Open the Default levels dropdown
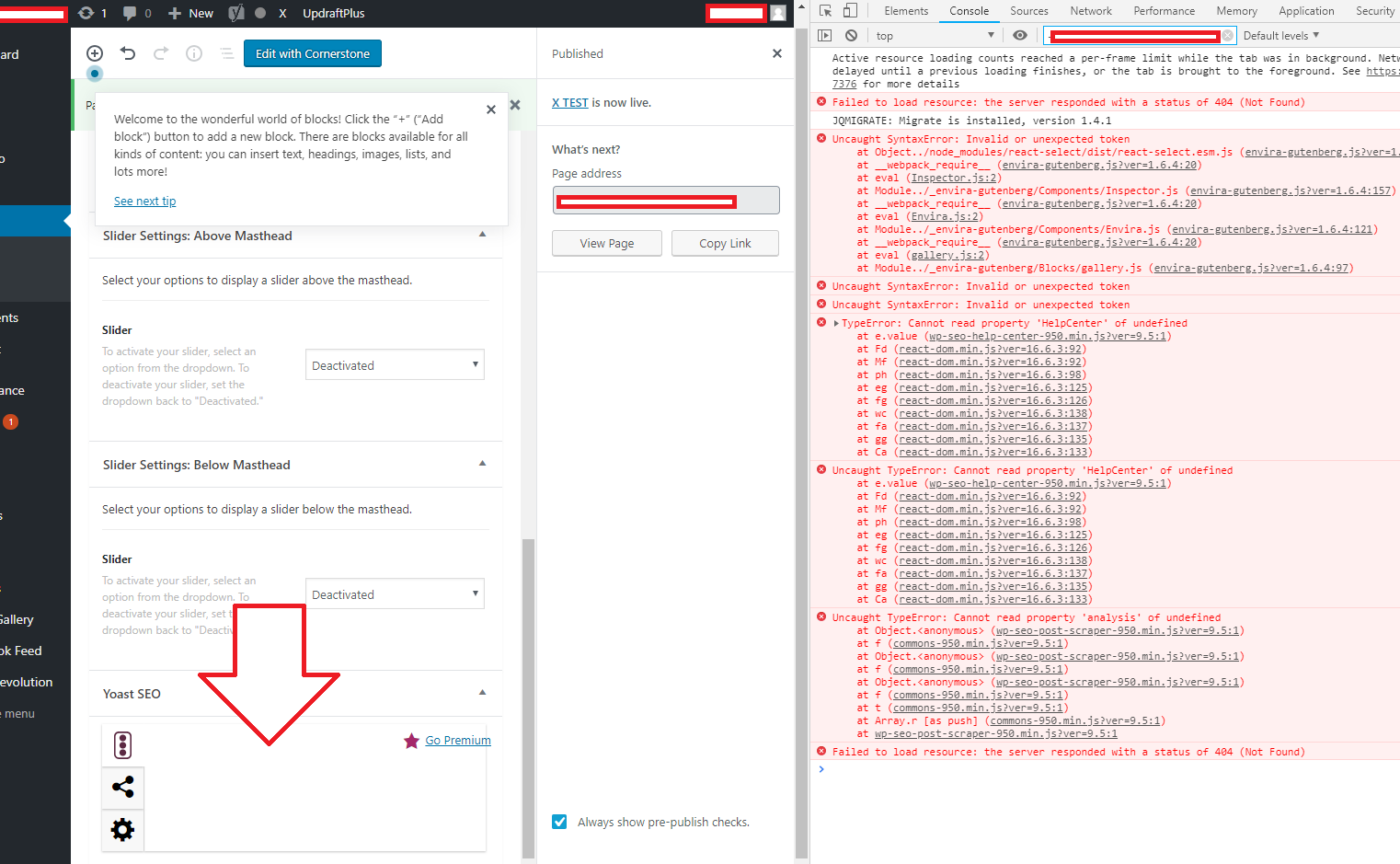The width and height of the screenshot is (1400, 864). pos(1280,35)
